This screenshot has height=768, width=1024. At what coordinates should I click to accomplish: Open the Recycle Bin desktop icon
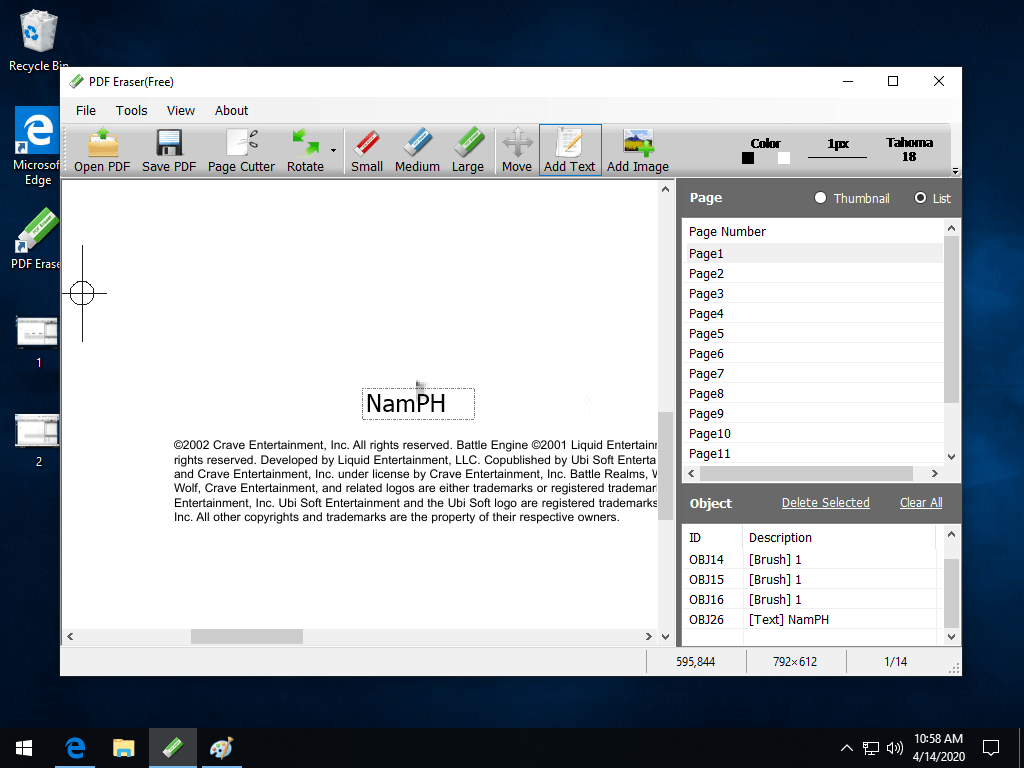39,40
